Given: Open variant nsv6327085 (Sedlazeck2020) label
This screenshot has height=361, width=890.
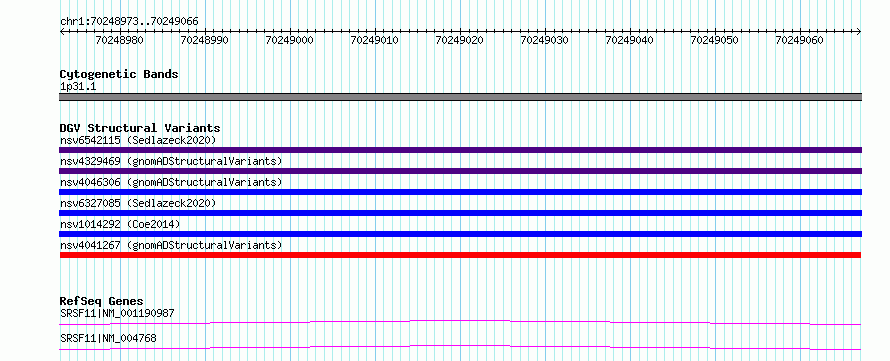Looking at the screenshot, I should pos(138,203).
